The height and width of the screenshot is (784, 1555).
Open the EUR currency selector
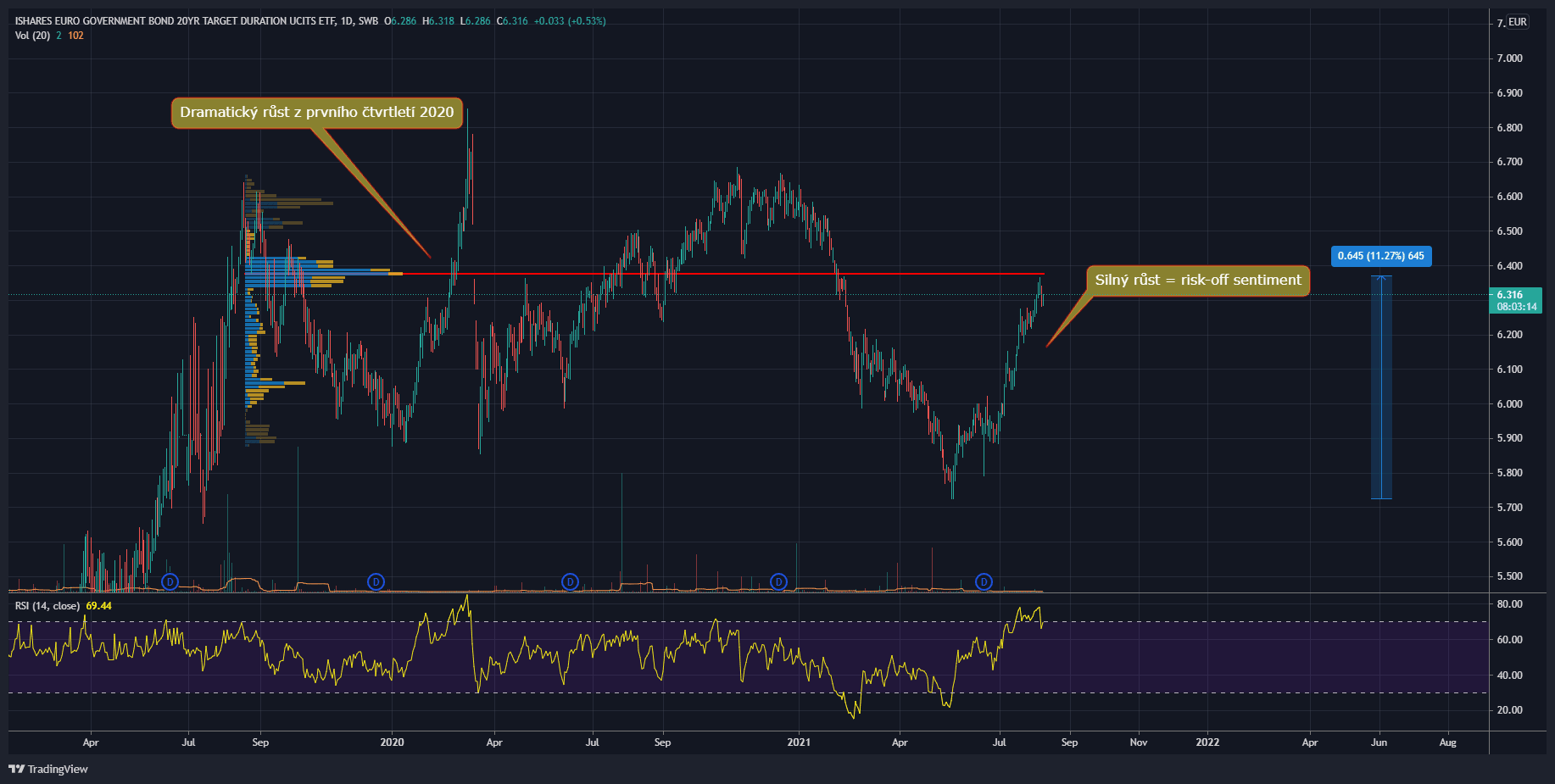[x=1517, y=22]
